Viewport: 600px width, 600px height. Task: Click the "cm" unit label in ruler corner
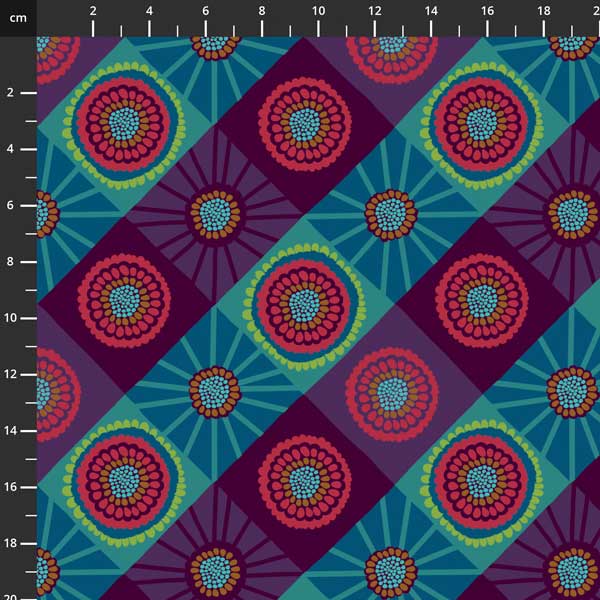pyautogui.click(x=17, y=17)
